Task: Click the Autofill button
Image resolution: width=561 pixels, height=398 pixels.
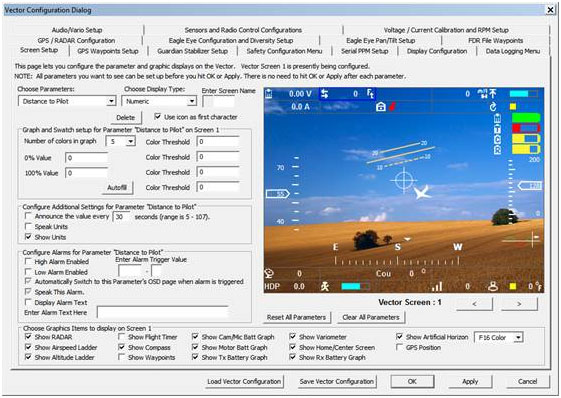Action: [x=117, y=188]
